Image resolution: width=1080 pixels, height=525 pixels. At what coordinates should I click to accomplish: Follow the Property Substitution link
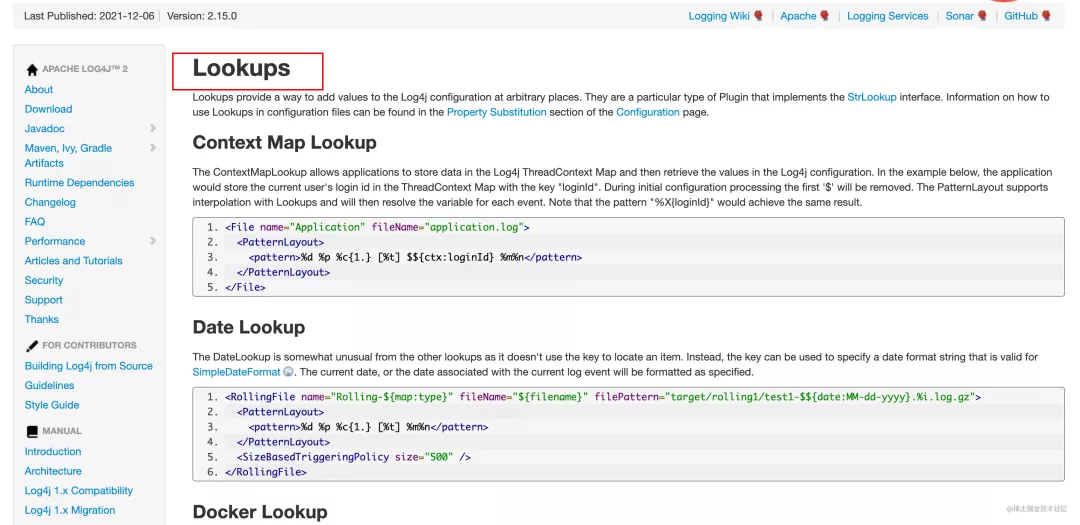[496, 112]
